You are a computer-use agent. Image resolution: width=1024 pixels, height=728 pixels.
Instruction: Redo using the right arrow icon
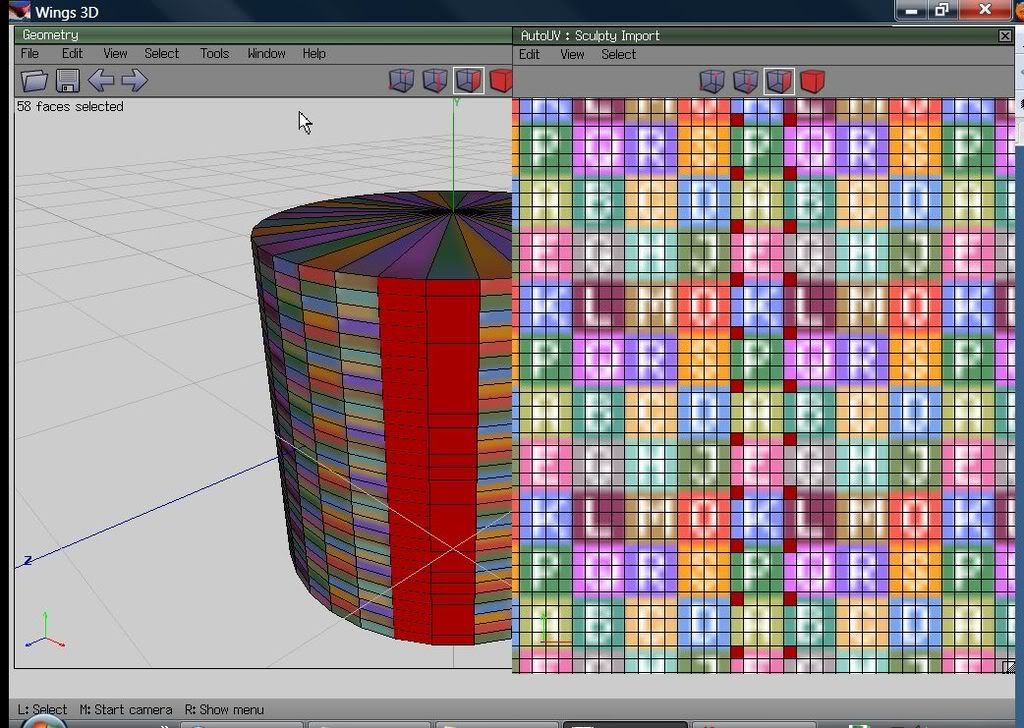point(134,81)
